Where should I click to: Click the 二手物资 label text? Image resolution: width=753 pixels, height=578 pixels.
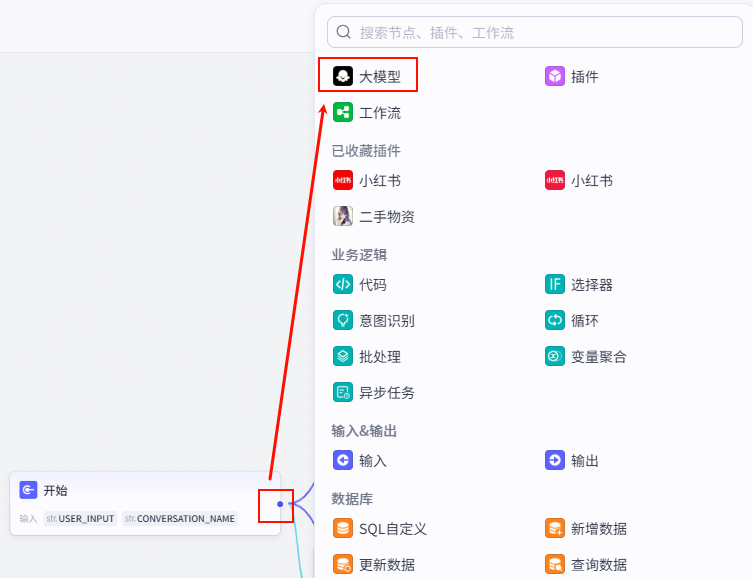387,217
